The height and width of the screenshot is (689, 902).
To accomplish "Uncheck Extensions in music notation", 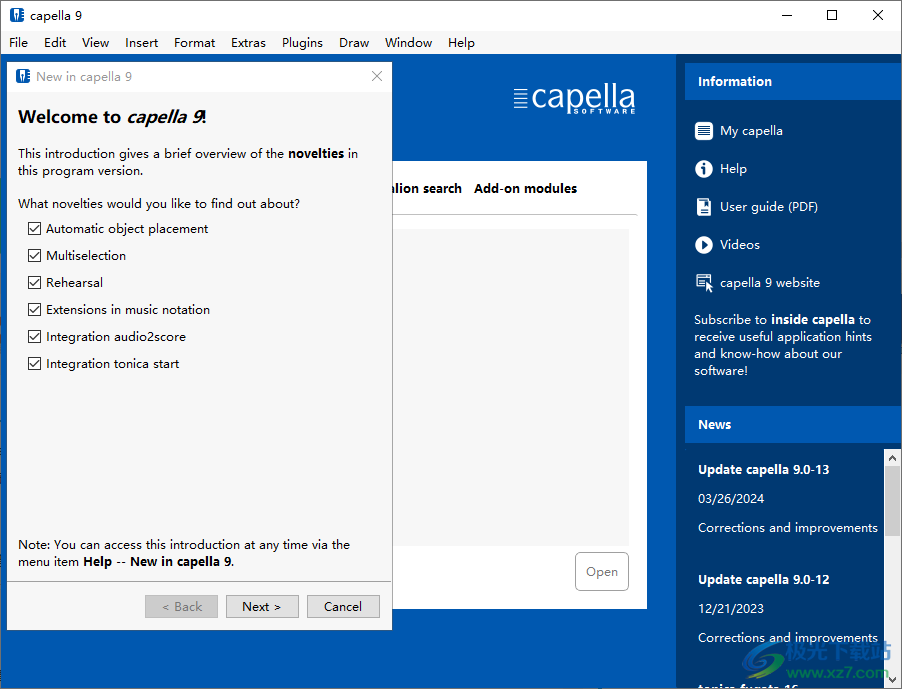I will point(34,309).
